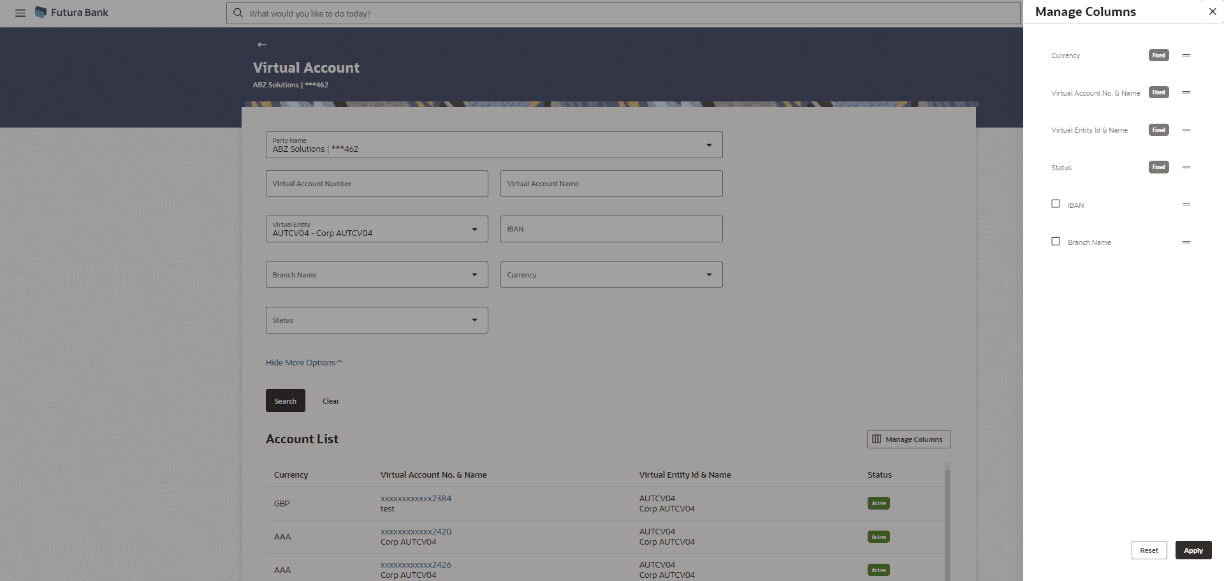1224x581 pixels.
Task: Close the Manage Columns panel
Action: coord(1212,11)
